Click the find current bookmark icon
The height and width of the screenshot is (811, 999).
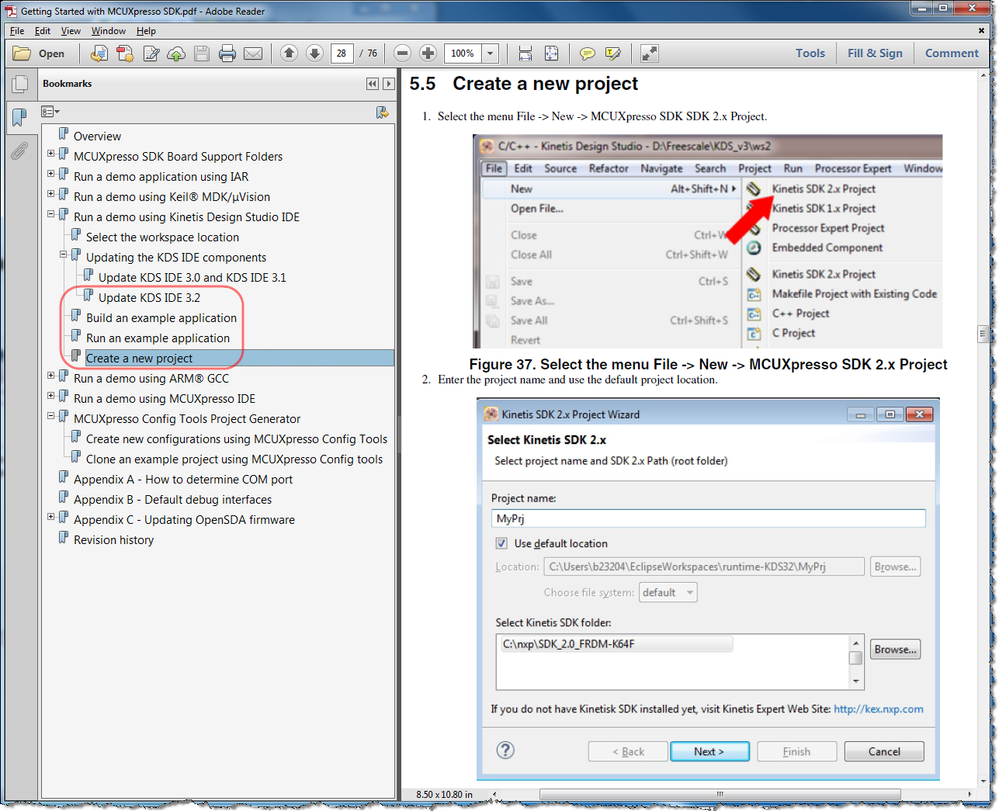pos(382,112)
